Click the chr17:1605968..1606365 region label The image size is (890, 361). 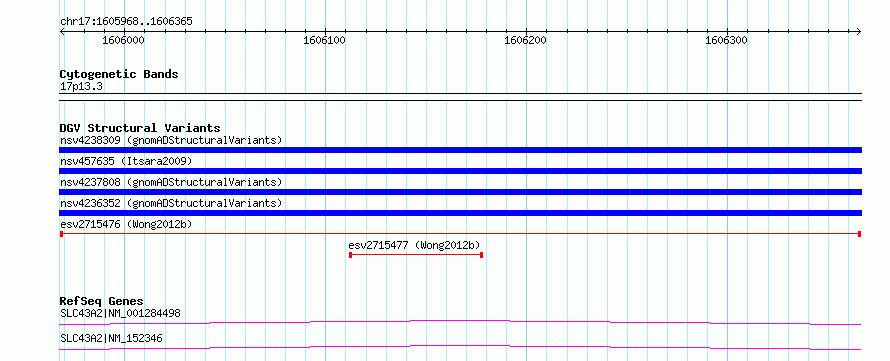point(126,22)
